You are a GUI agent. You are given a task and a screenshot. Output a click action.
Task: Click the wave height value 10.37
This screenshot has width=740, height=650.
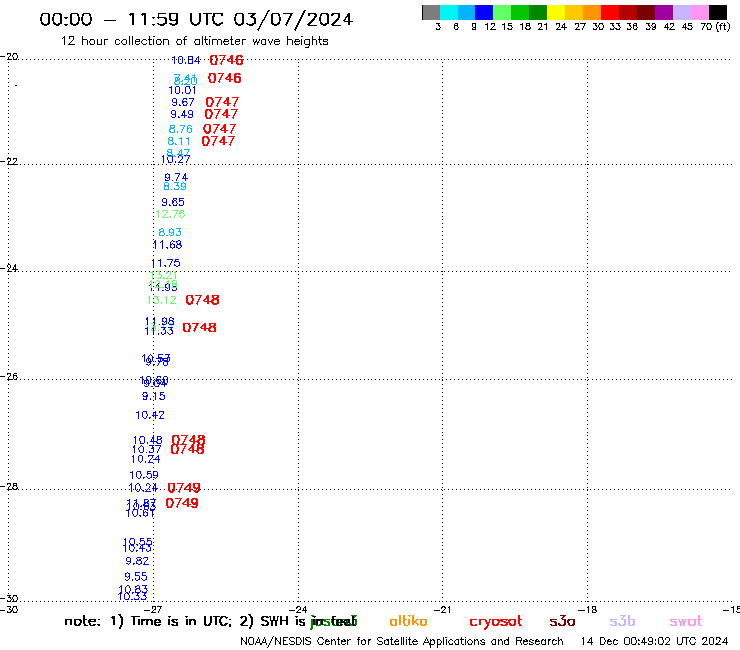click(x=147, y=450)
